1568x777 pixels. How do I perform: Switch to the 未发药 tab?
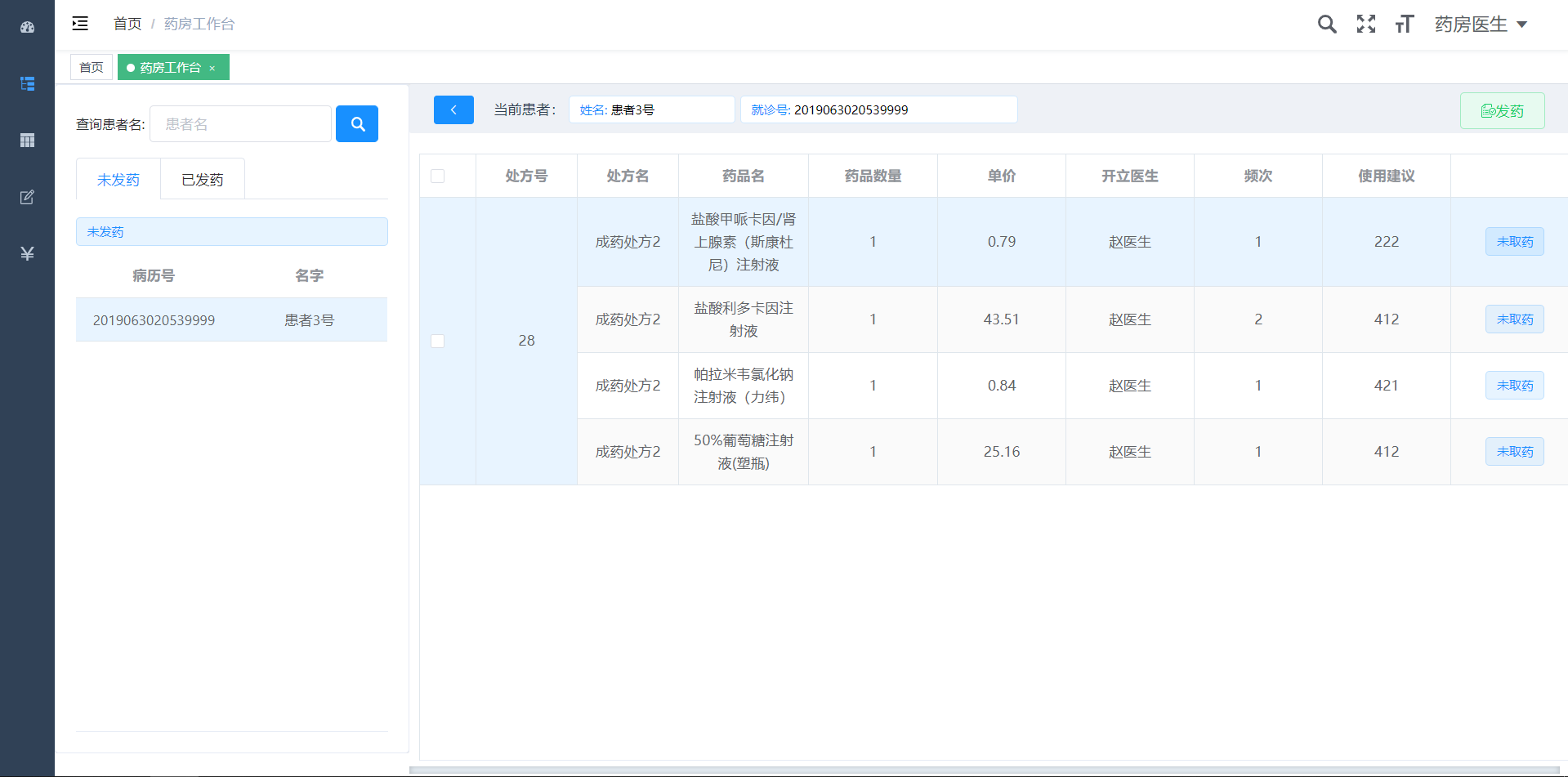pyautogui.click(x=118, y=180)
